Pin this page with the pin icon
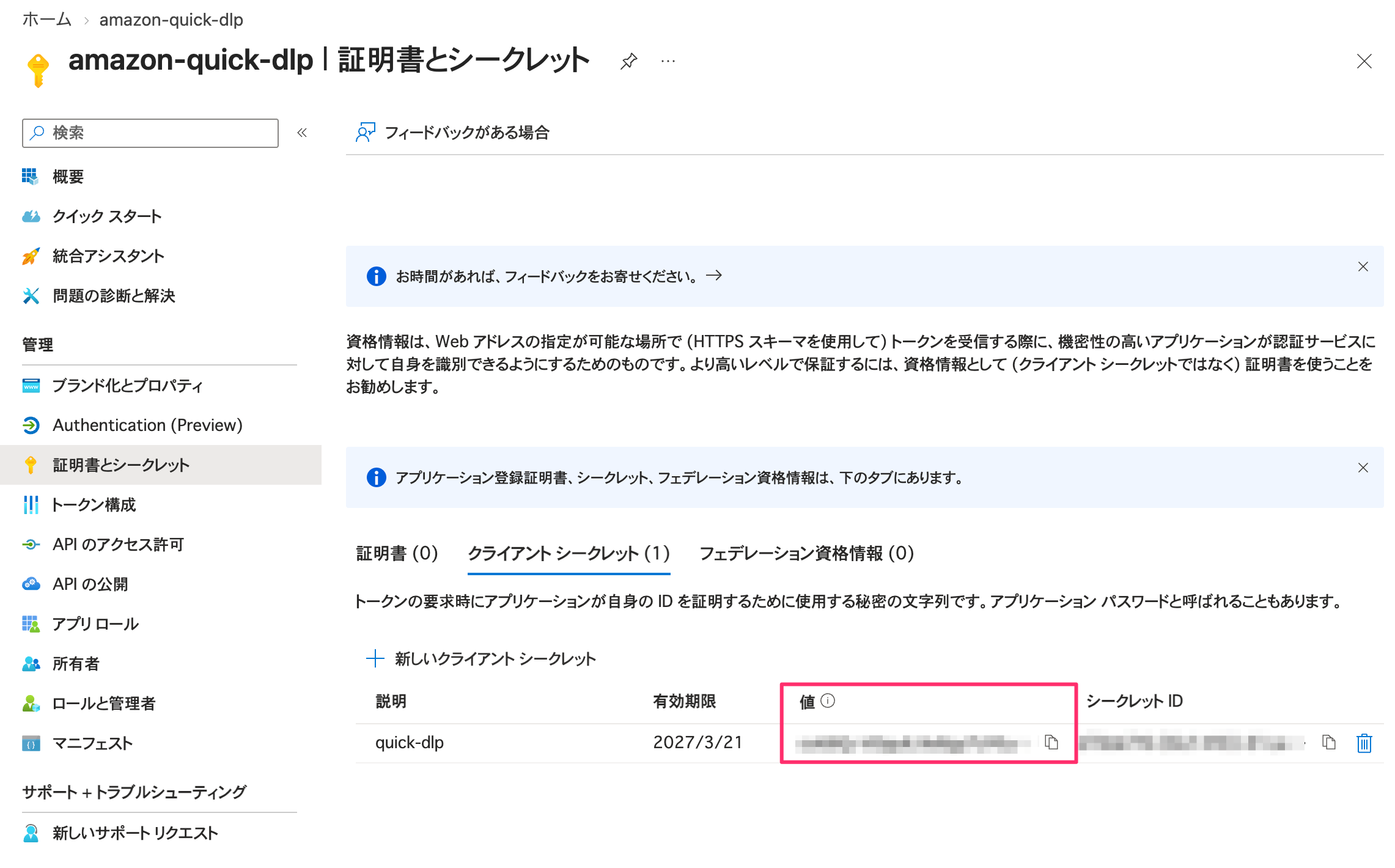 [x=628, y=61]
